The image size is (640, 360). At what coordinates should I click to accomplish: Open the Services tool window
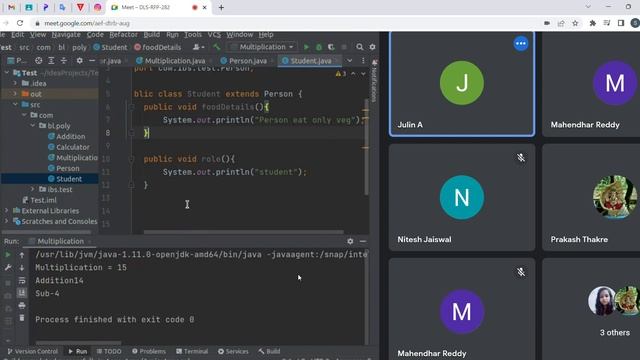coord(233,351)
